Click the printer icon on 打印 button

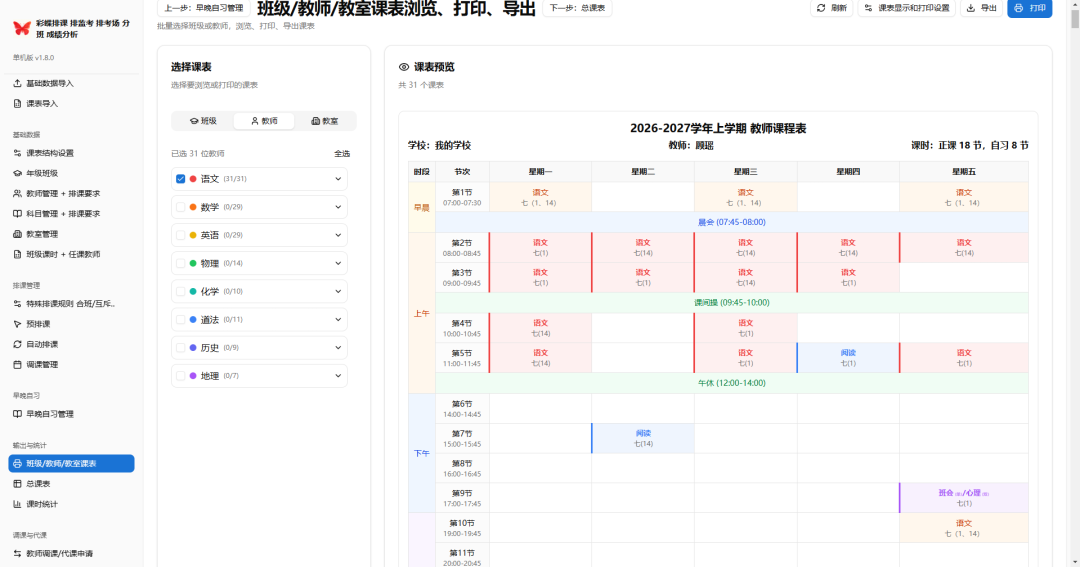coord(1019,8)
